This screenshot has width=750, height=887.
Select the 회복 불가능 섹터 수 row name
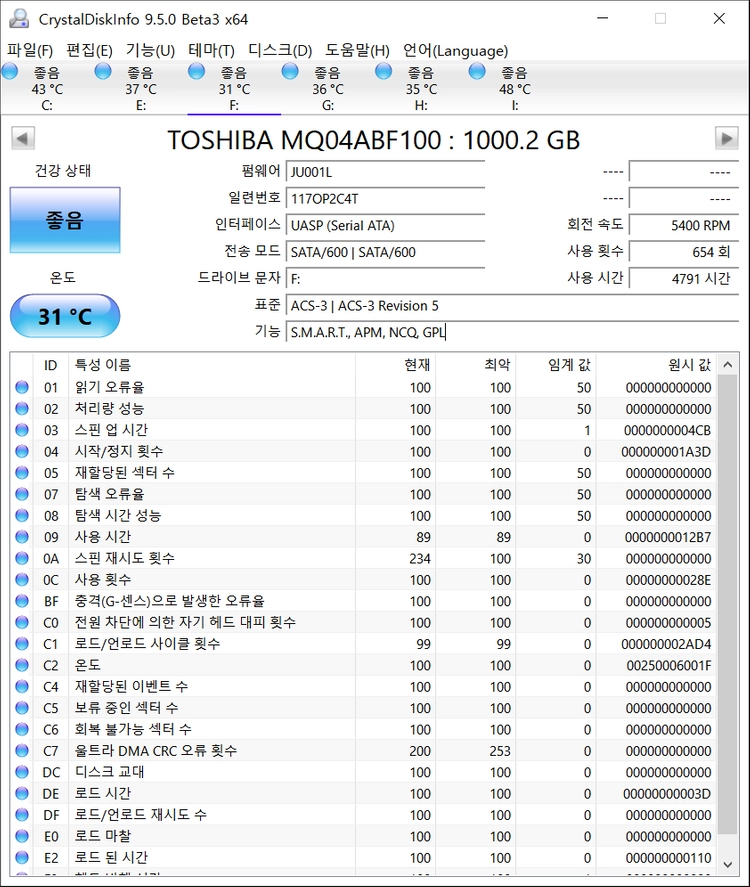click(x=133, y=729)
